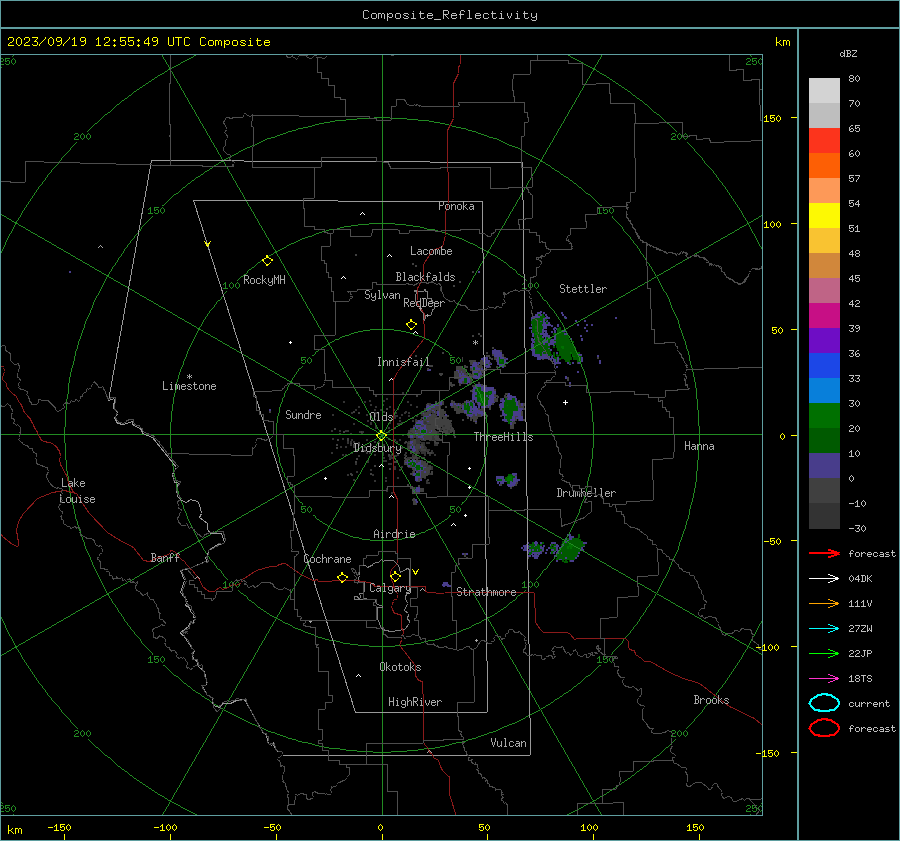Click the green radar echo southwest of Stettler
The width and height of the screenshot is (900, 841).
567,346
